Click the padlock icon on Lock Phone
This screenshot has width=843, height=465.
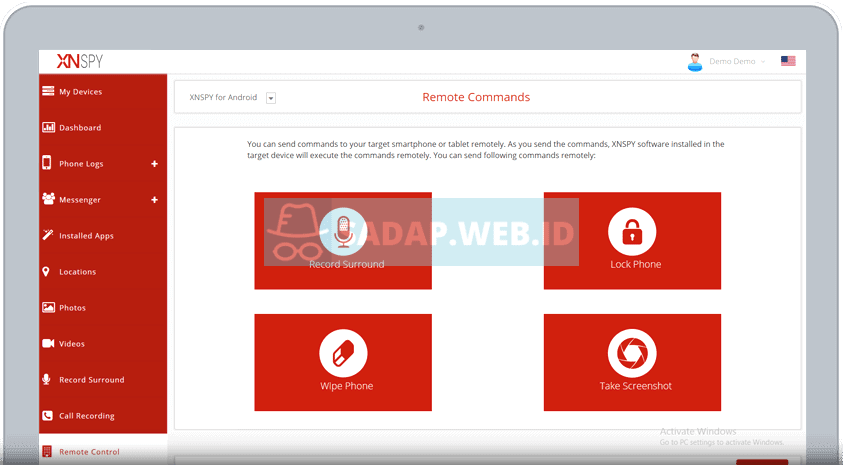coord(632,232)
